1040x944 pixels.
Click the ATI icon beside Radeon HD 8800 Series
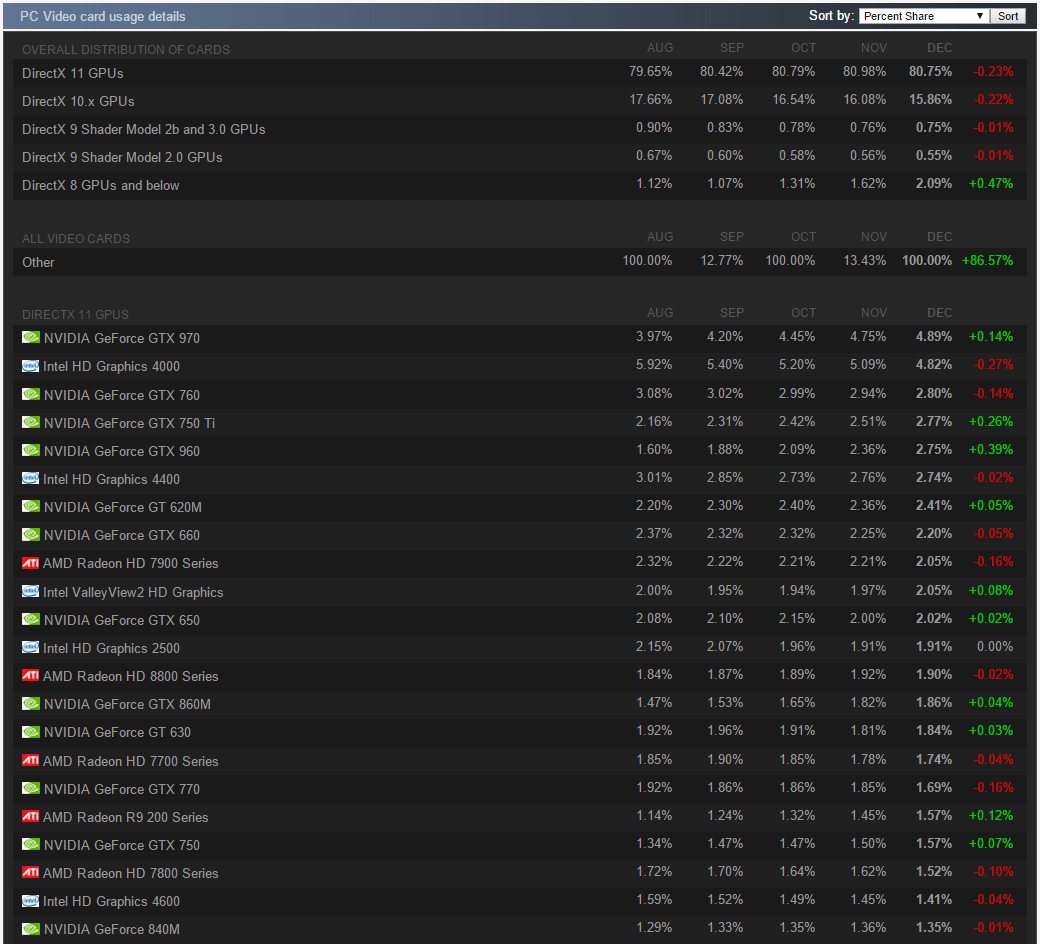click(31, 676)
